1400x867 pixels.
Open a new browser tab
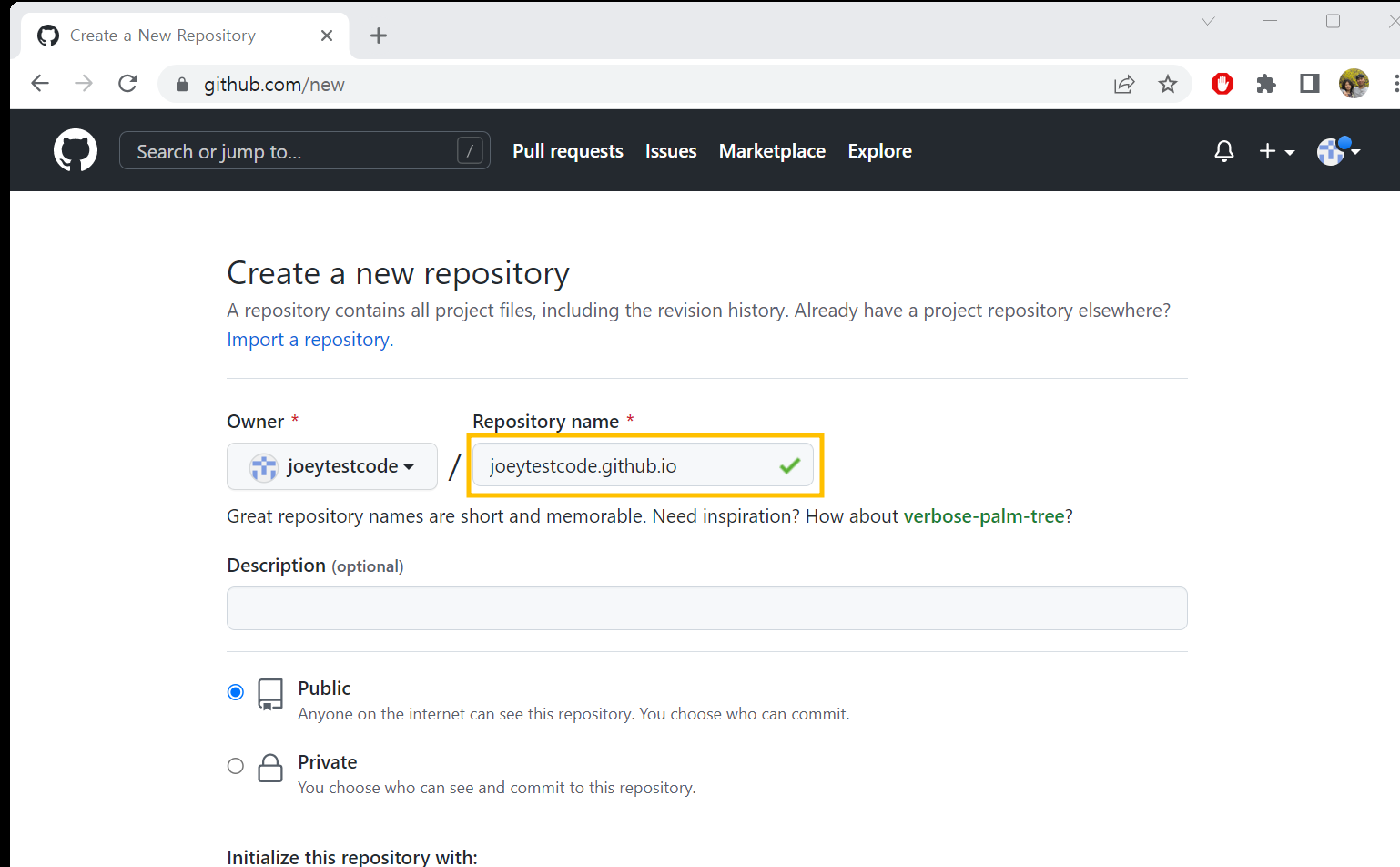coord(379,36)
